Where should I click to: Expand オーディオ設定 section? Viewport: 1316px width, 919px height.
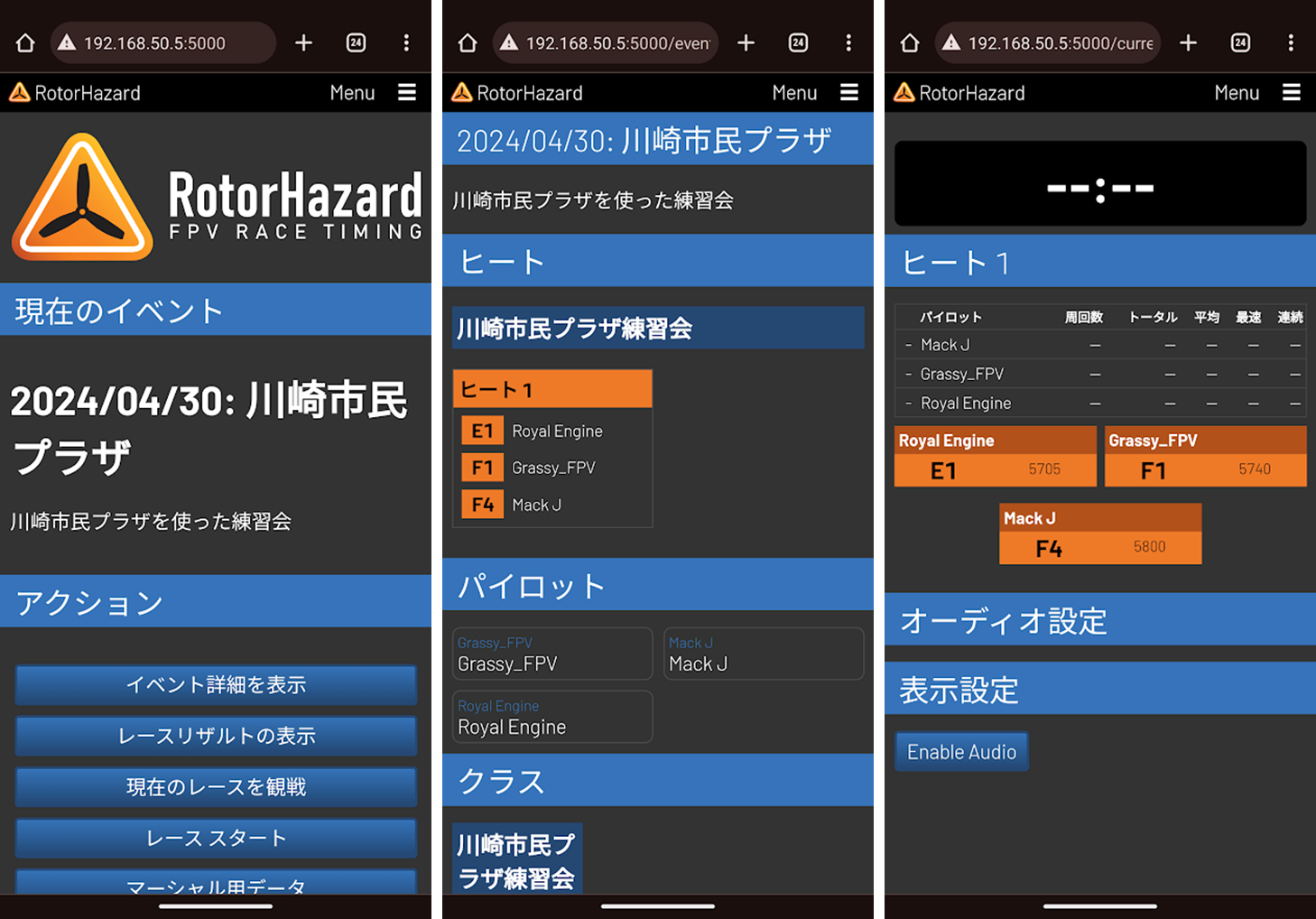pyautogui.click(x=1100, y=619)
